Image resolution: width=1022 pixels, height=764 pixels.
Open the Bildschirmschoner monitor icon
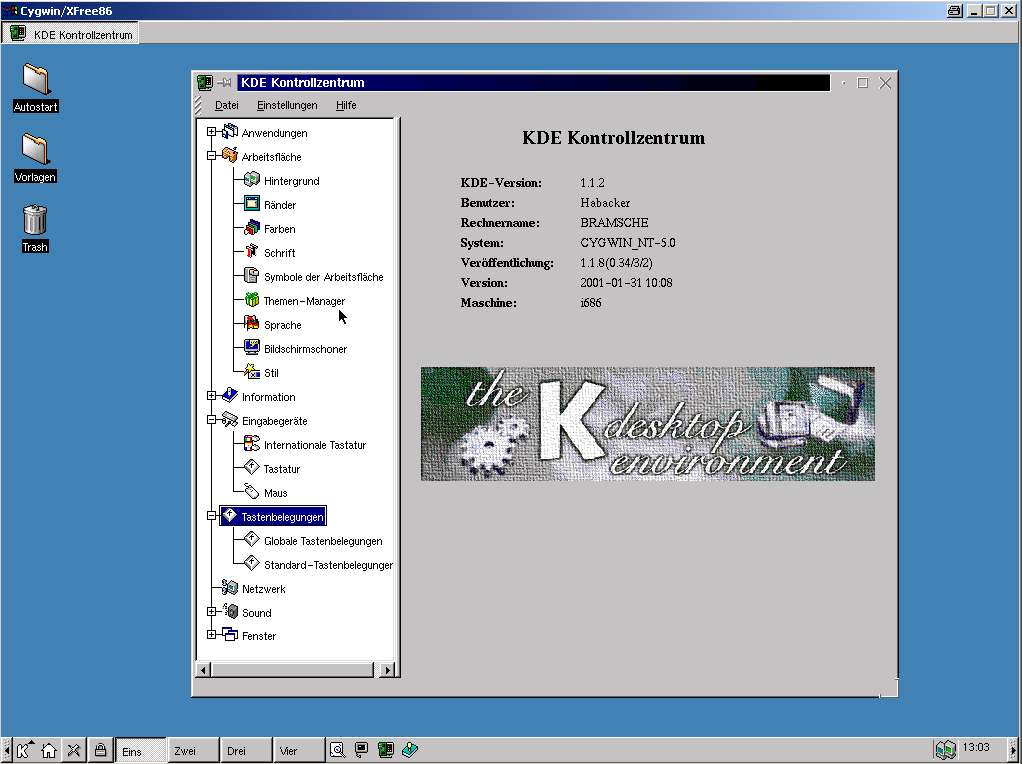point(252,349)
